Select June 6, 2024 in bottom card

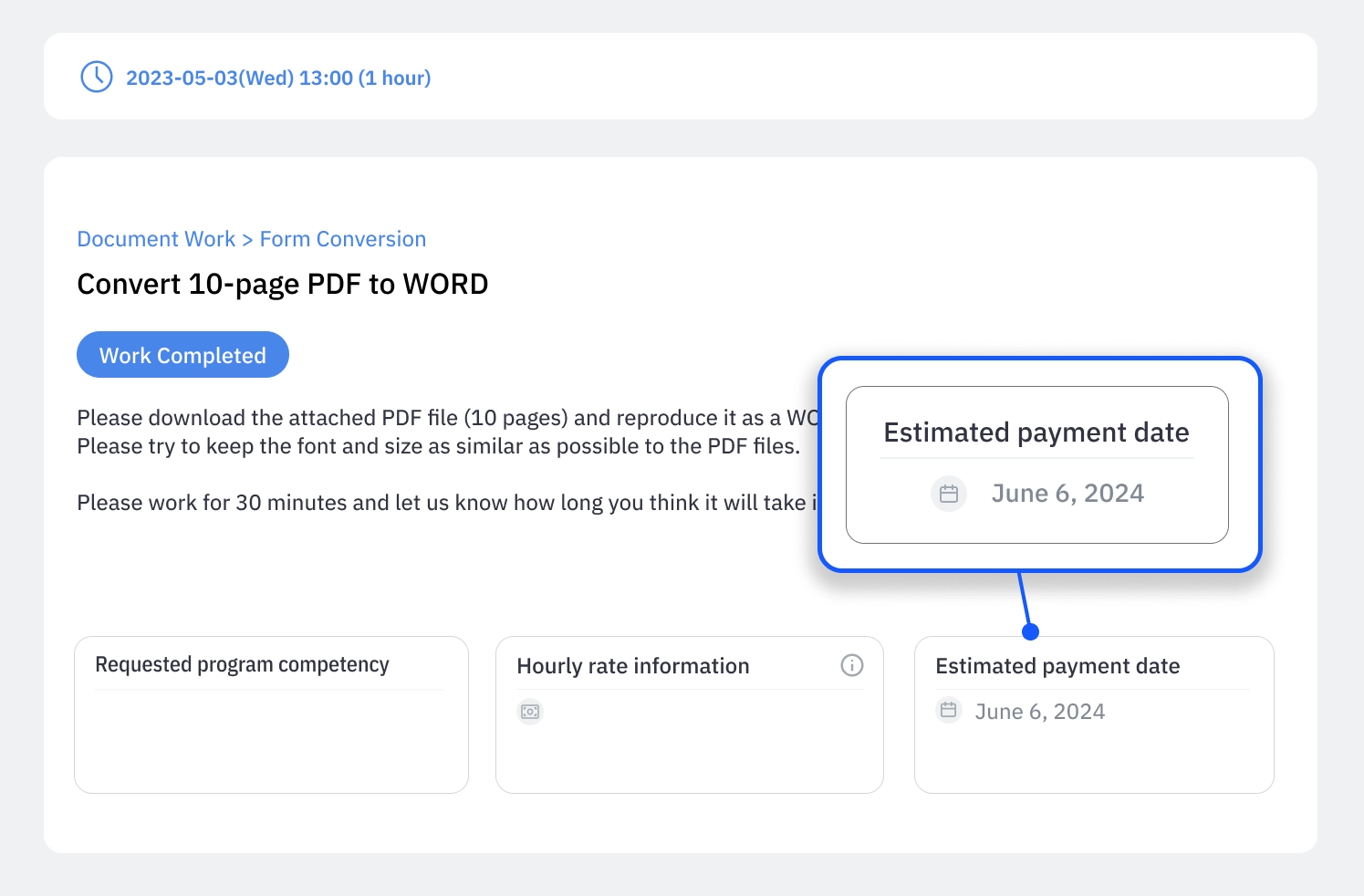point(1040,712)
